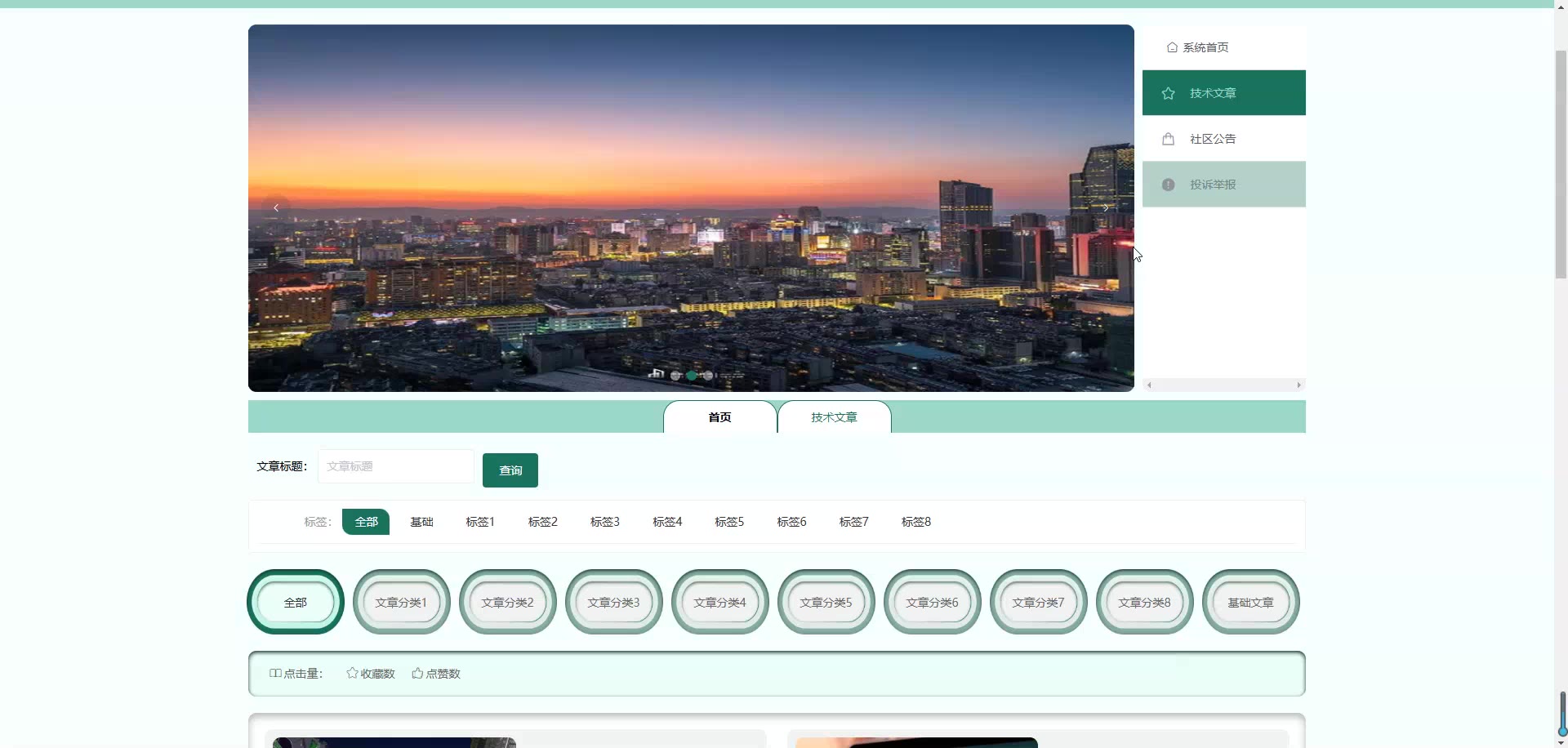Open the 社区公告 sidebar menu item

tap(1223, 139)
